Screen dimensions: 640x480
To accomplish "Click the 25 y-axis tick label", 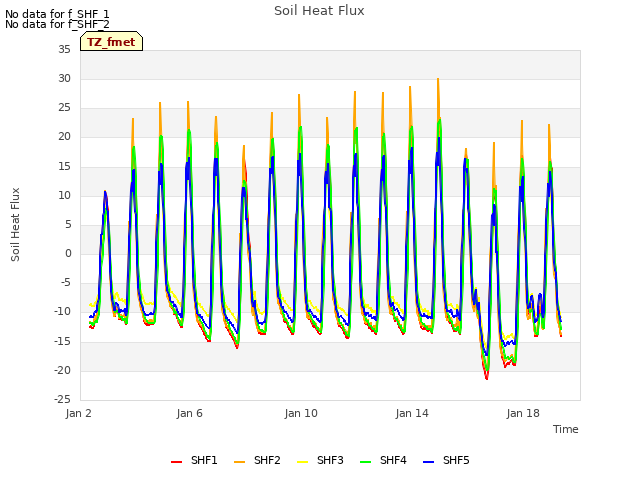I will tap(64, 108).
